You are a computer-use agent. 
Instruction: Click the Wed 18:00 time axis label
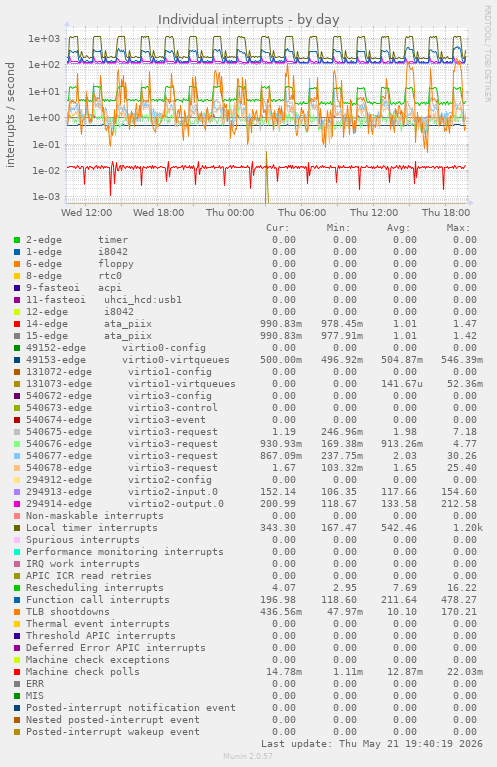[158, 213]
